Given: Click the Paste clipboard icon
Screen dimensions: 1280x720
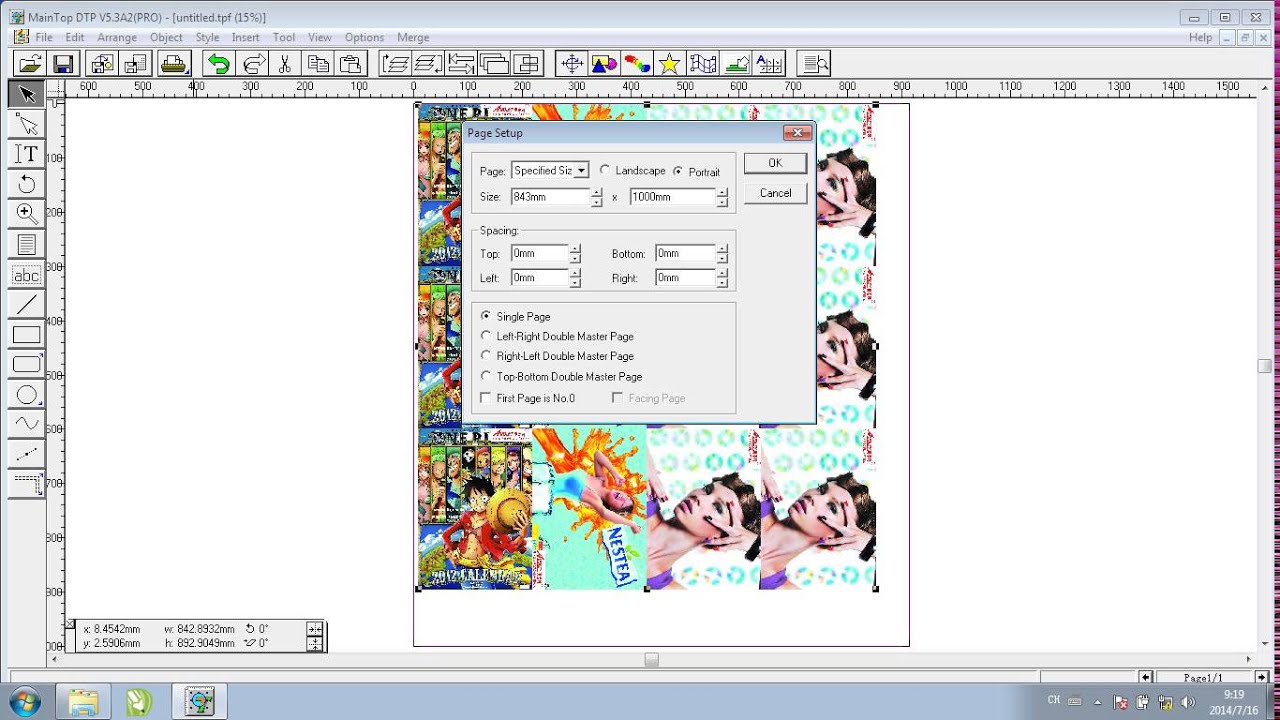Looking at the screenshot, I should click(x=350, y=64).
